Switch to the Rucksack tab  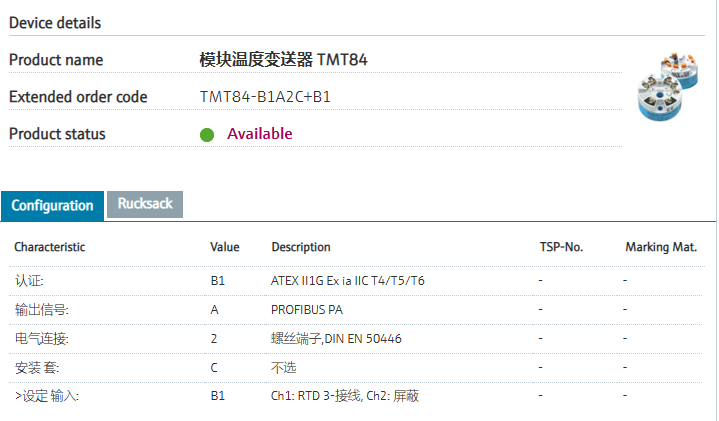(x=145, y=204)
